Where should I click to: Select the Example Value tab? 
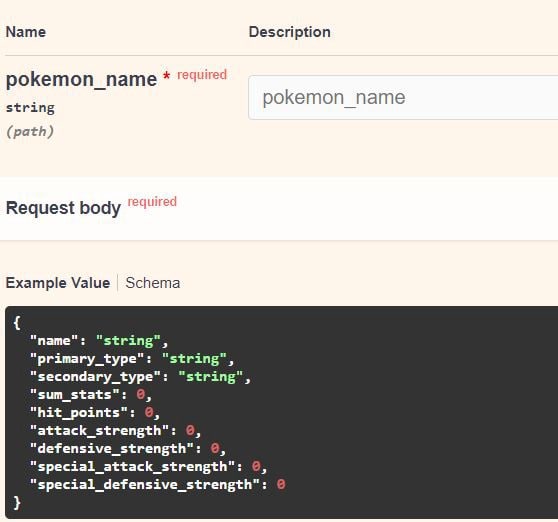coord(58,283)
